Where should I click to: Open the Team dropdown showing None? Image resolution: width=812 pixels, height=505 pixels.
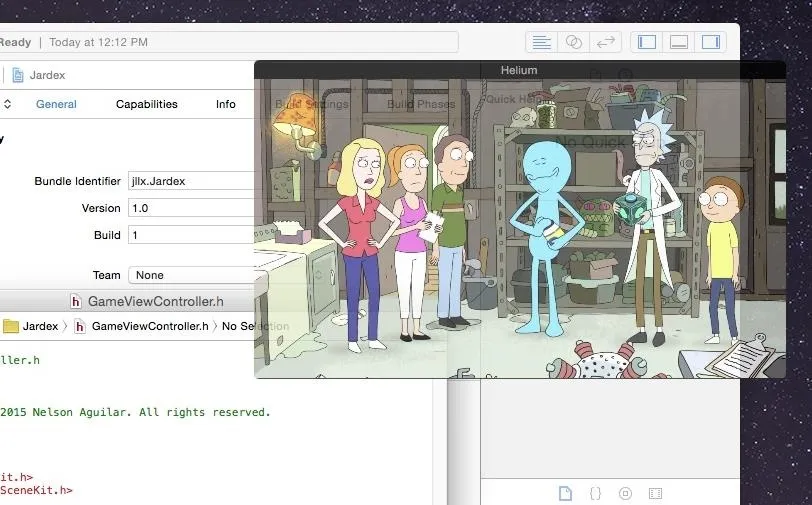191,275
